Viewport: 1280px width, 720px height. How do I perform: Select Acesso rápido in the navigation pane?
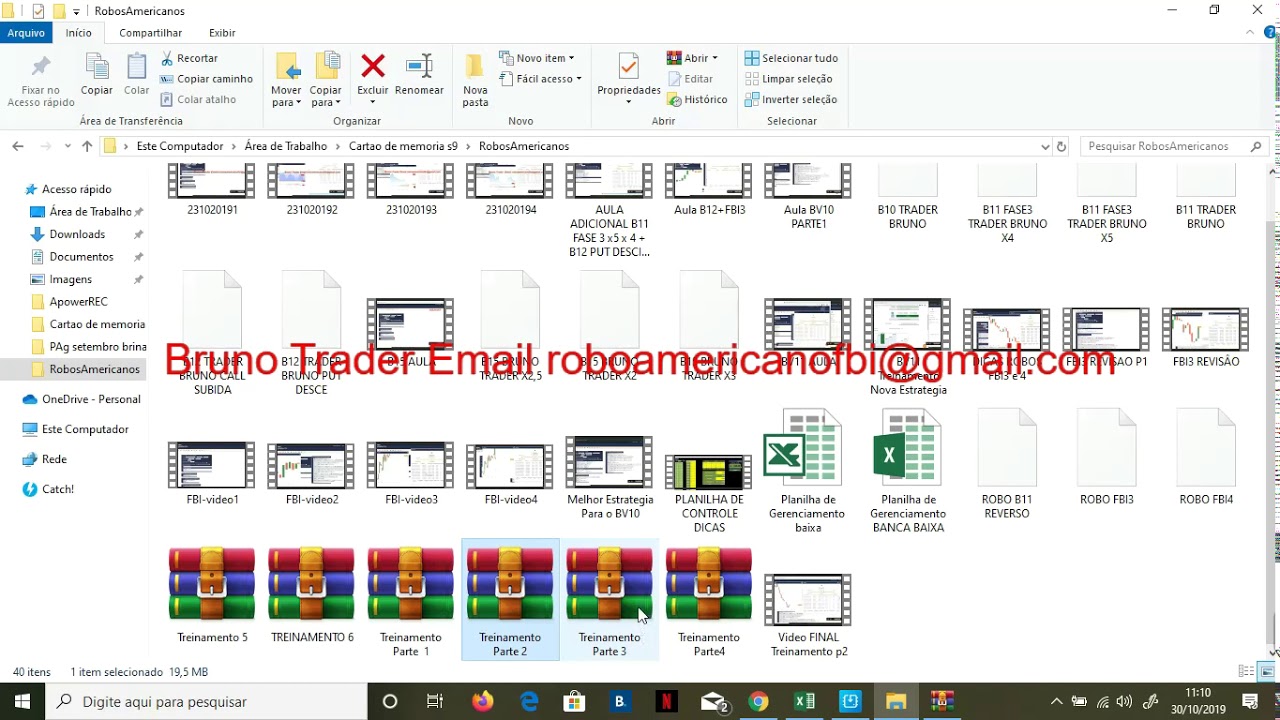(77, 189)
